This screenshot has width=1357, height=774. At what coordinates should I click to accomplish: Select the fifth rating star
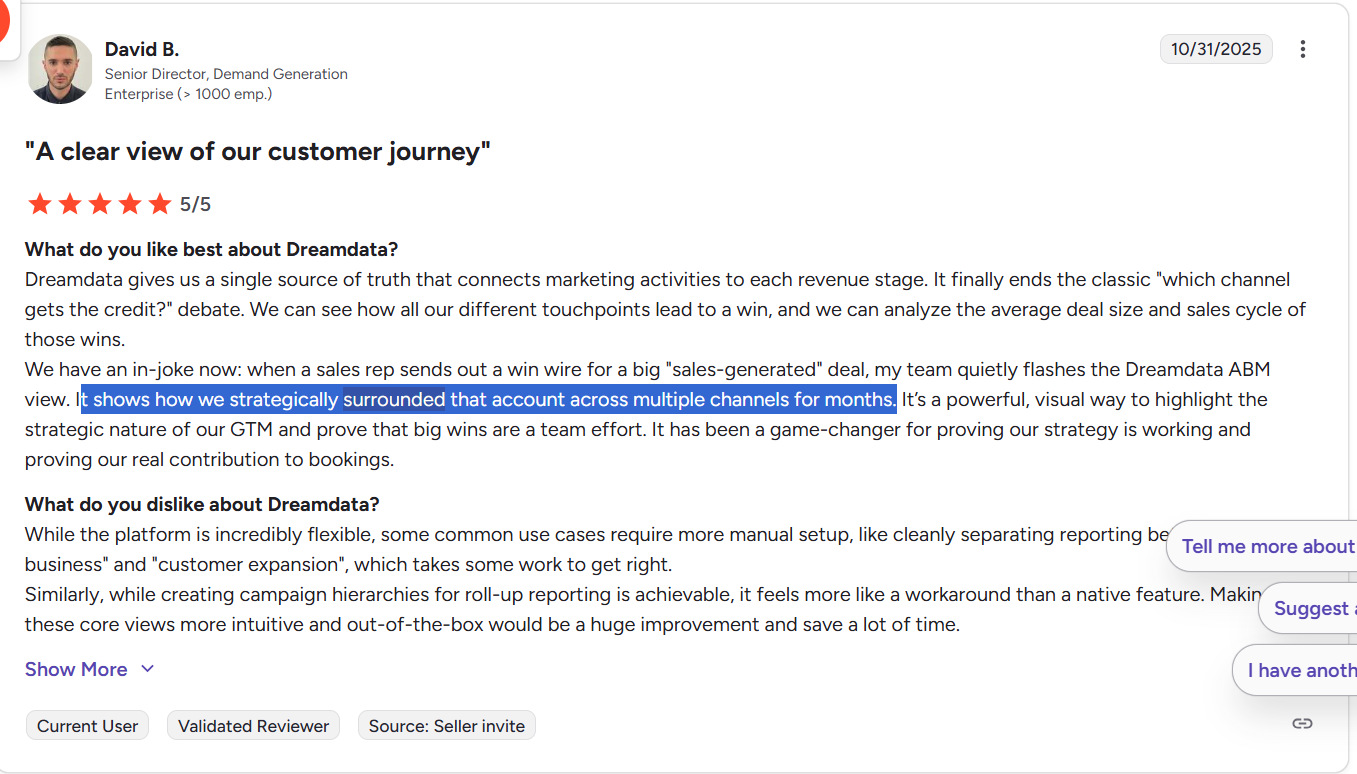tap(159, 203)
